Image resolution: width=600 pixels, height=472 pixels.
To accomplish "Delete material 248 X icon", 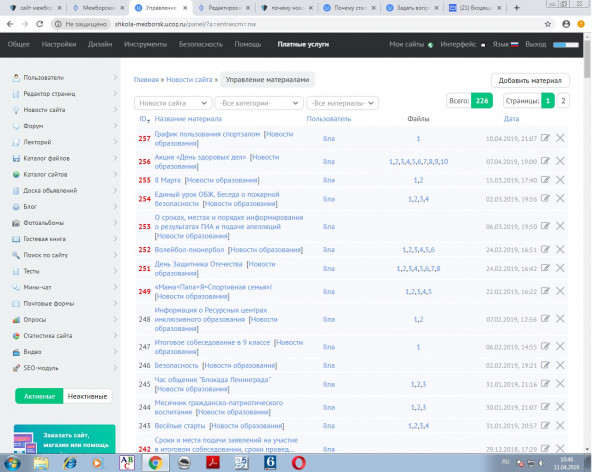I will click(x=560, y=318).
